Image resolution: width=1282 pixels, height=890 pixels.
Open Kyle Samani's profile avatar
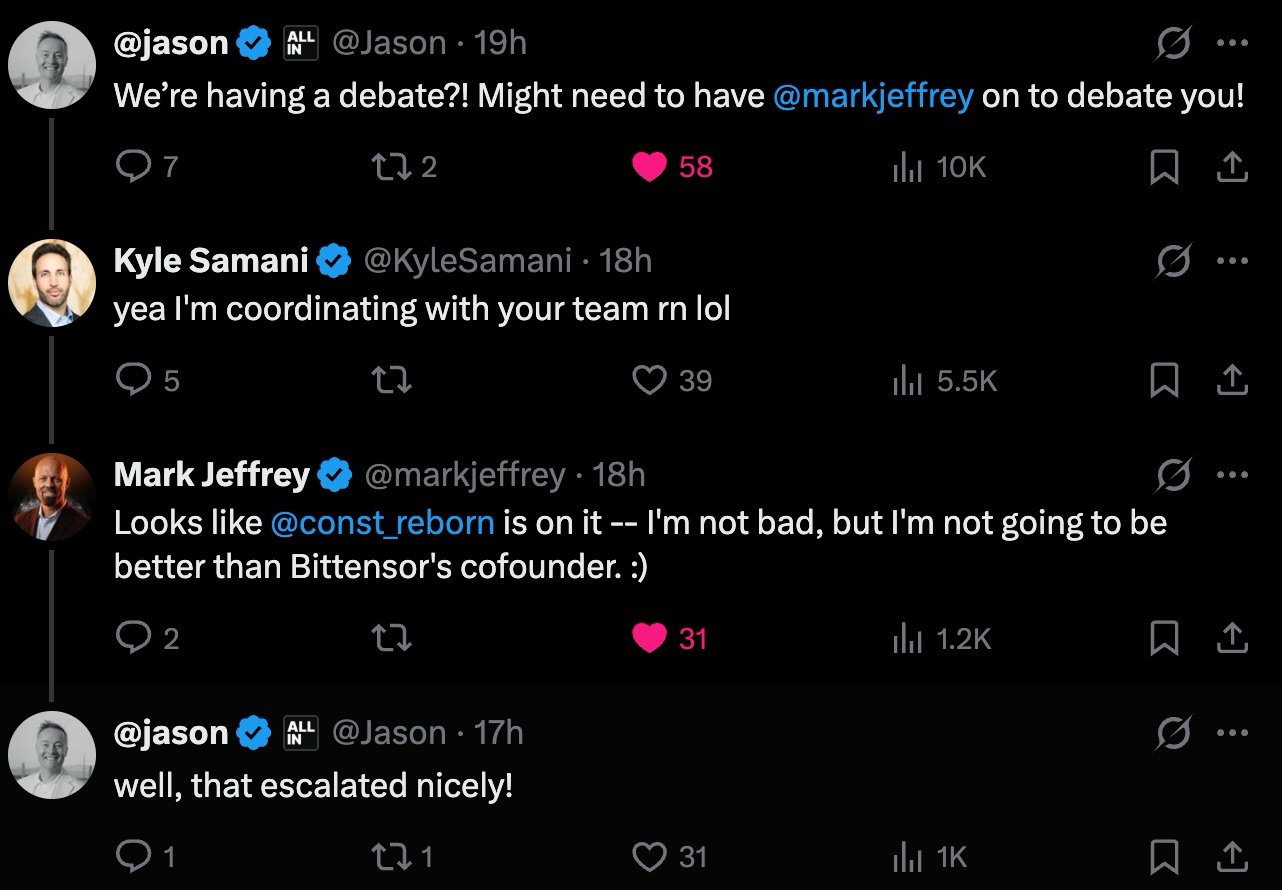(x=51, y=283)
